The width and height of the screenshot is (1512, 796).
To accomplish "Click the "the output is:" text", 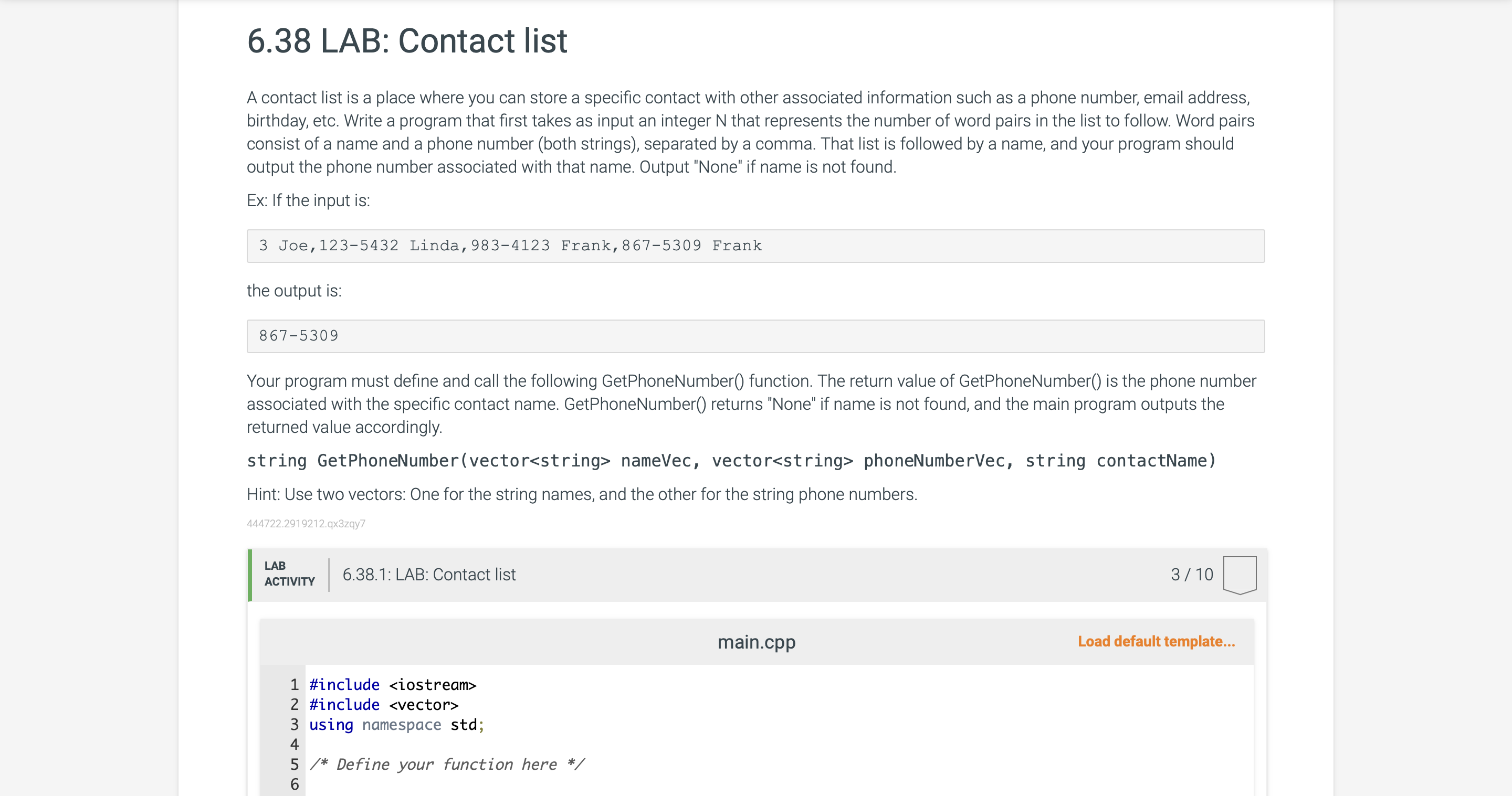I will (x=293, y=290).
